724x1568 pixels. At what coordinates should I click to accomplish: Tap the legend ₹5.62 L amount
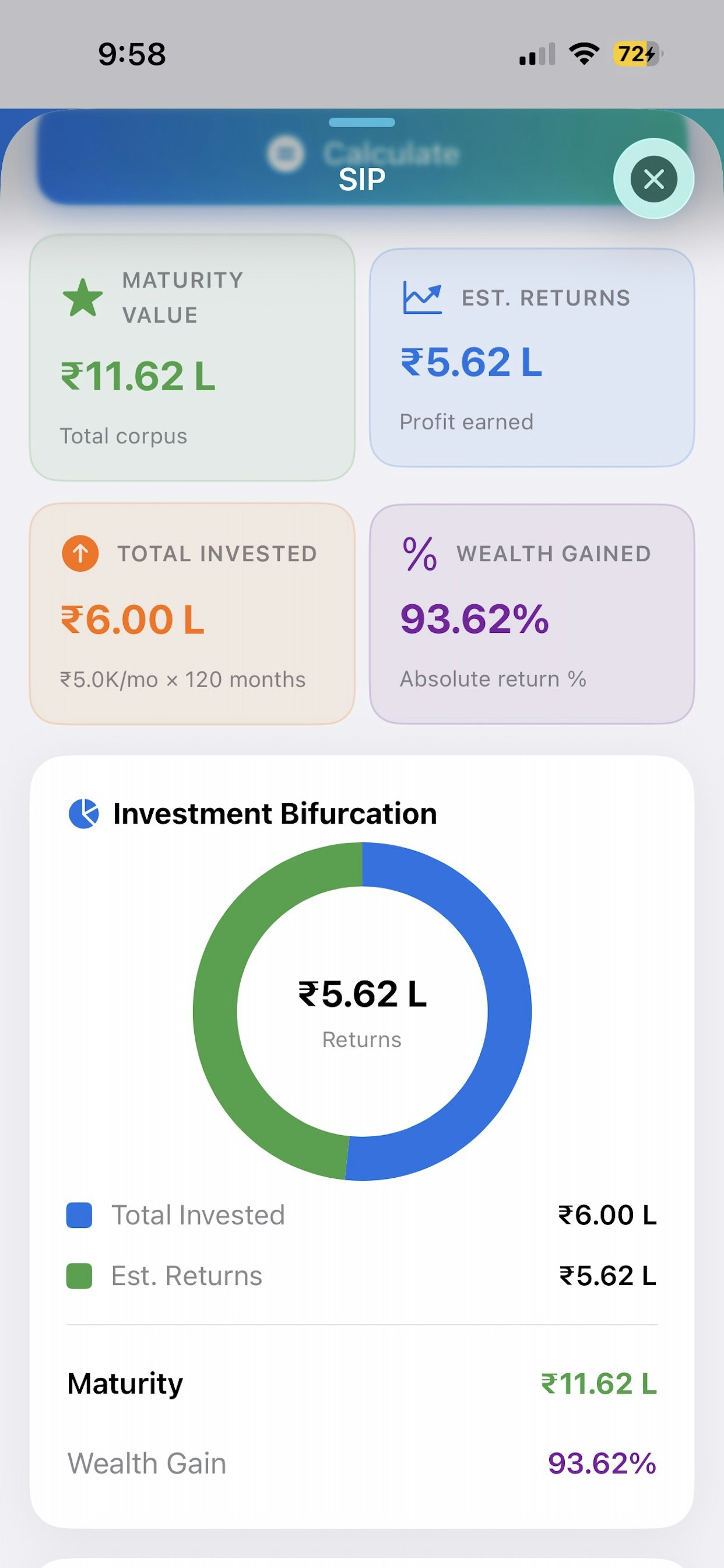tap(609, 1276)
